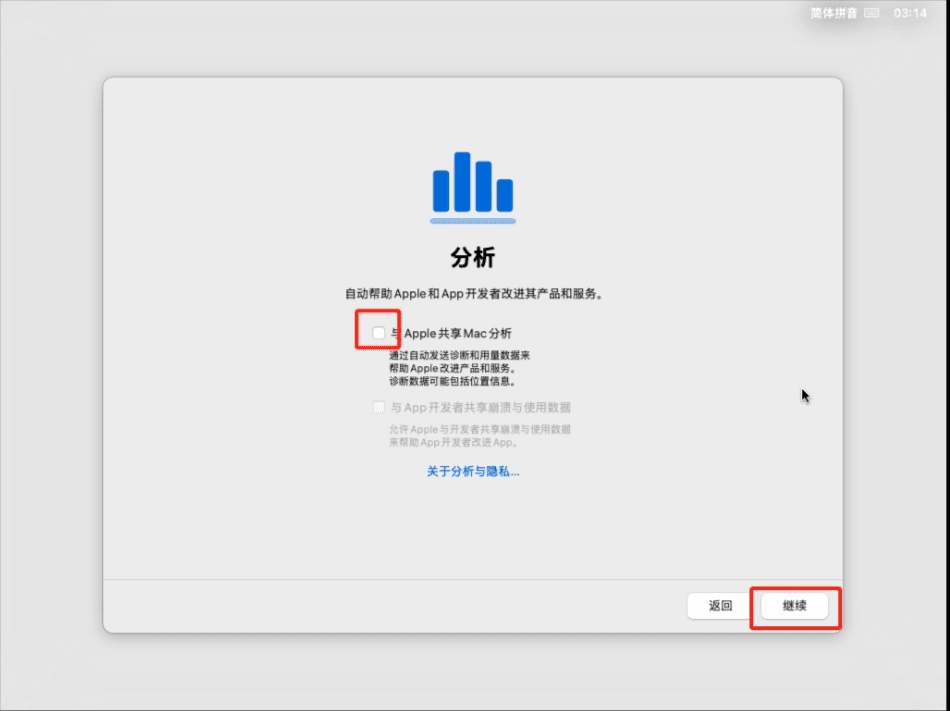Click the 与 App 开发者共享崩溃与使用数据 label text
950x711 pixels.
(x=481, y=407)
